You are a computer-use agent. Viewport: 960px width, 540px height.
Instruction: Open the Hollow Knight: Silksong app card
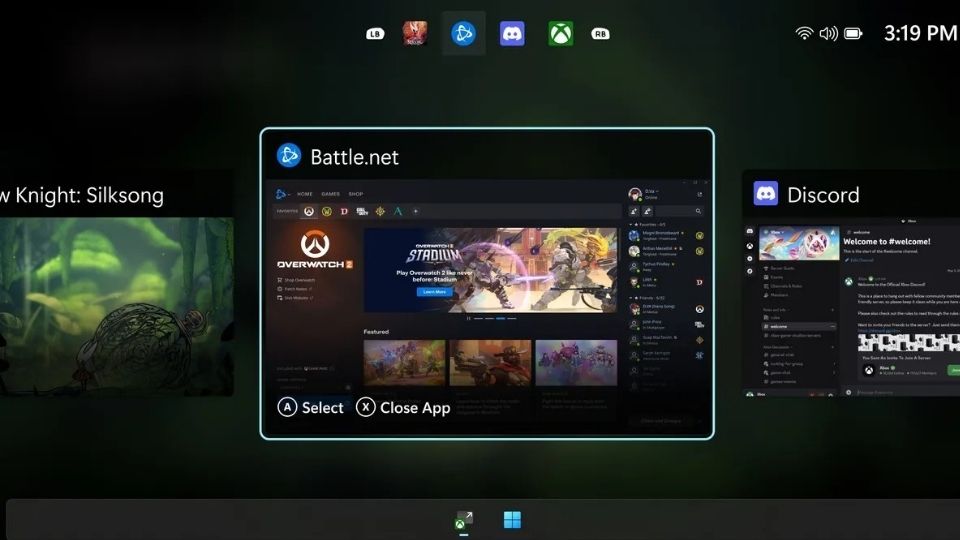pyautogui.click(x=116, y=283)
